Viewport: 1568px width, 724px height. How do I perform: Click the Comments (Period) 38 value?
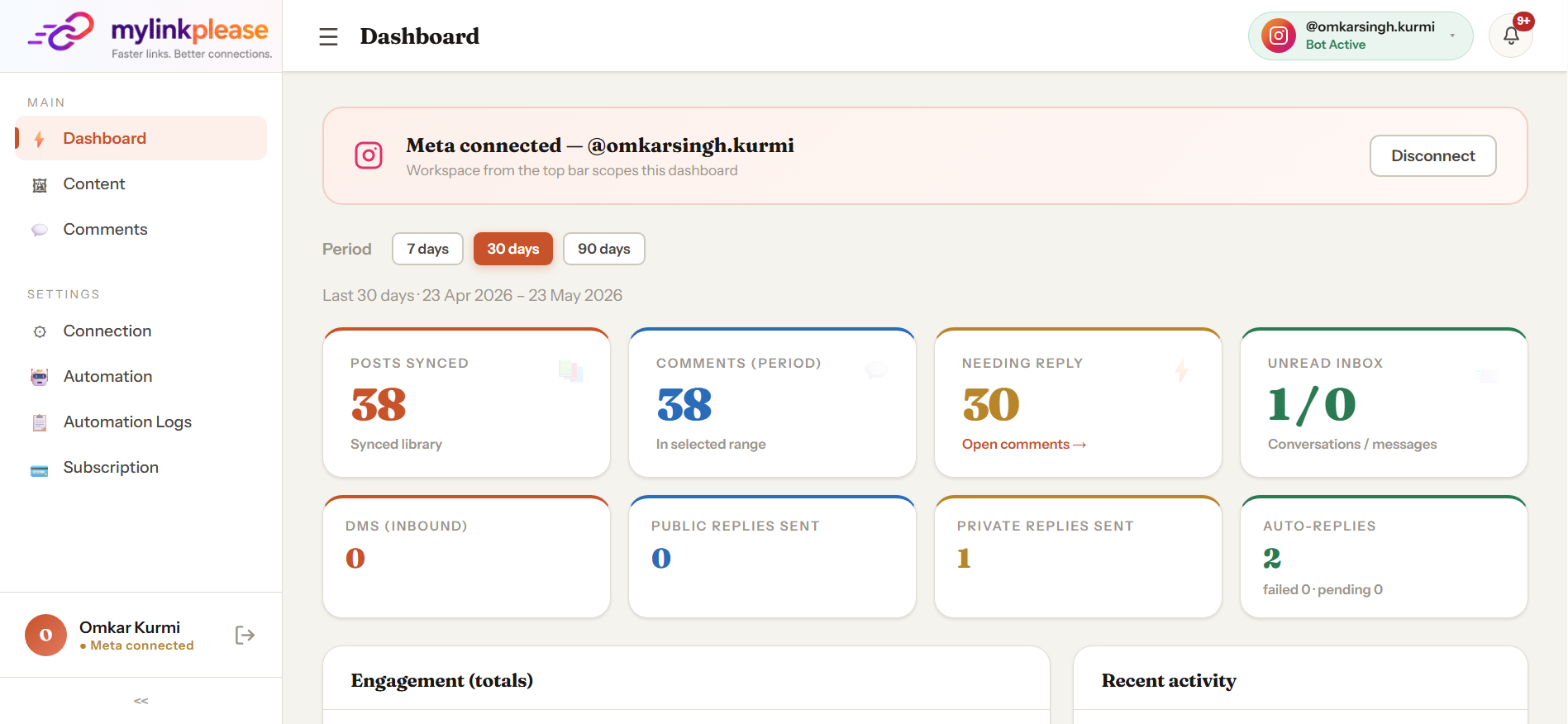(684, 404)
